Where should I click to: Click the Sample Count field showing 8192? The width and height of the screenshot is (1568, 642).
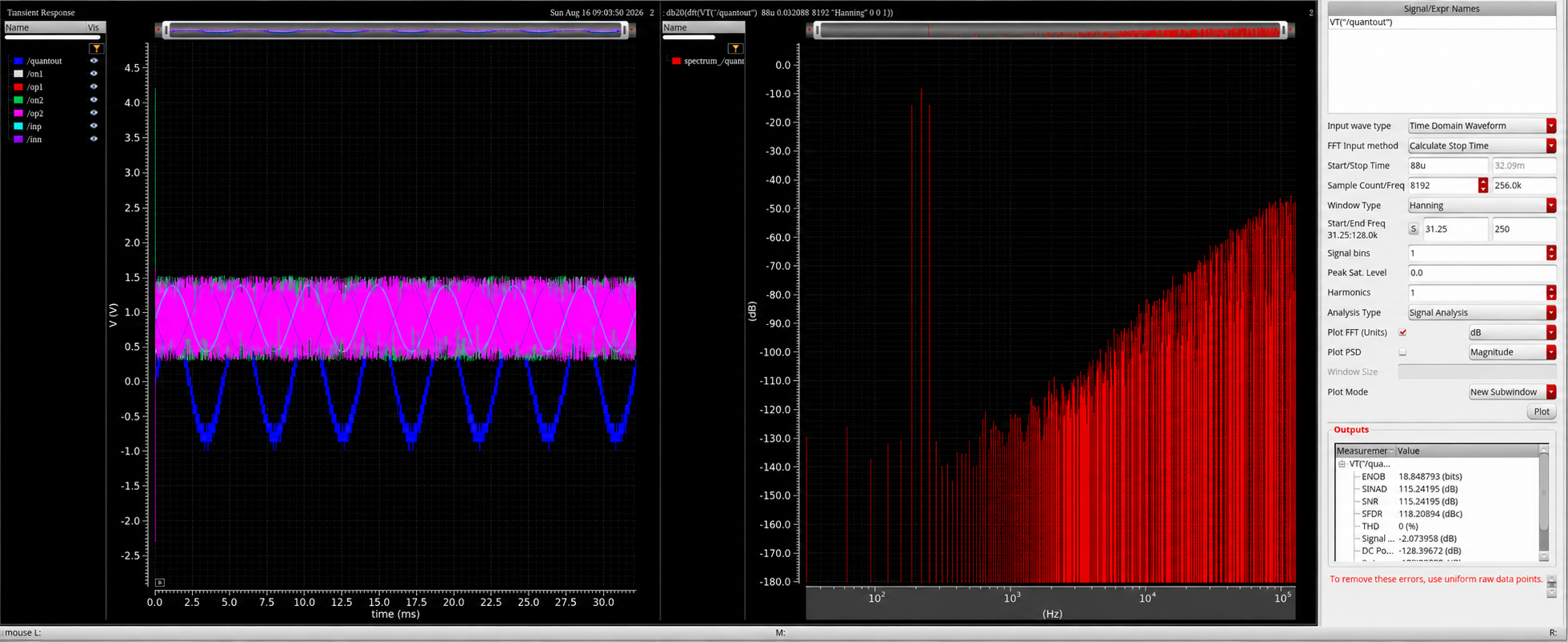pyautogui.click(x=1442, y=185)
